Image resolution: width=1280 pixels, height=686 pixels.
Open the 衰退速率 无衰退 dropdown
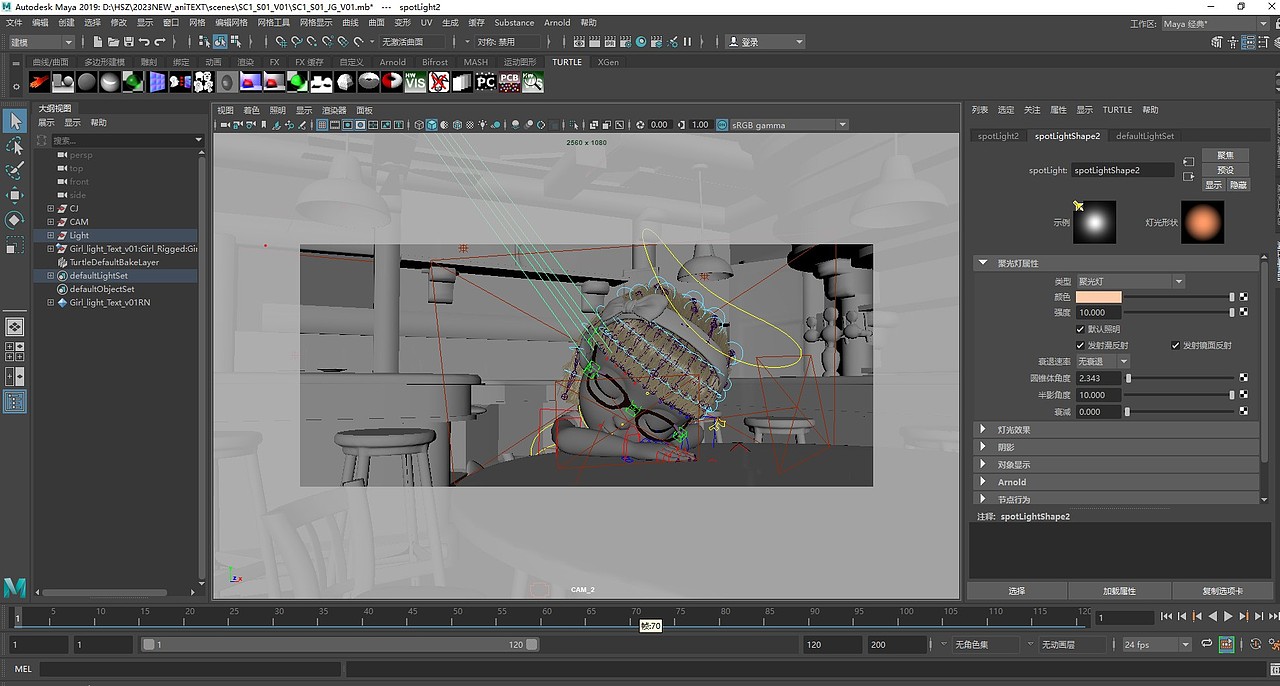[x=1102, y=361]
